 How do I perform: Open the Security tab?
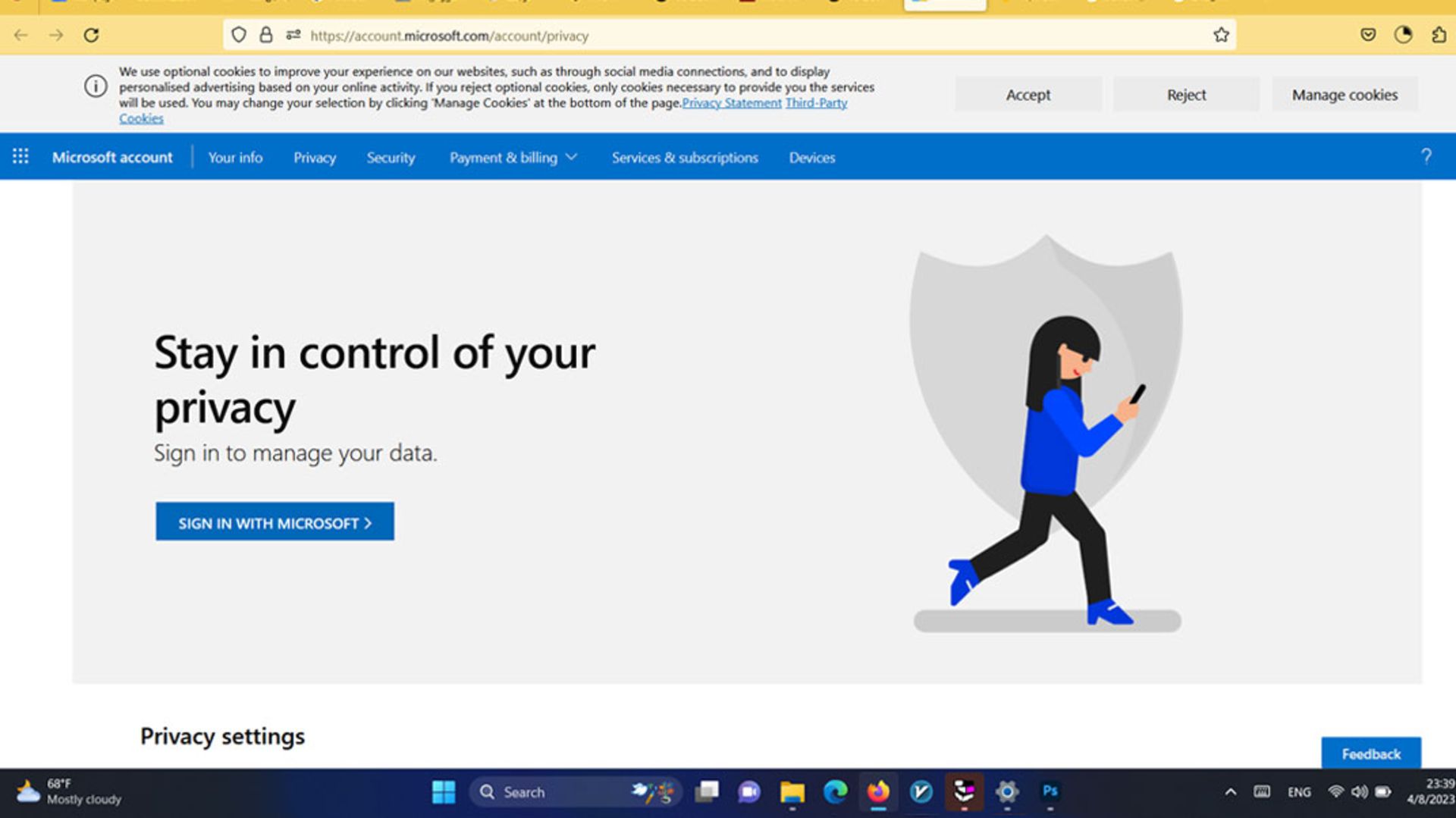coord(391,158)
